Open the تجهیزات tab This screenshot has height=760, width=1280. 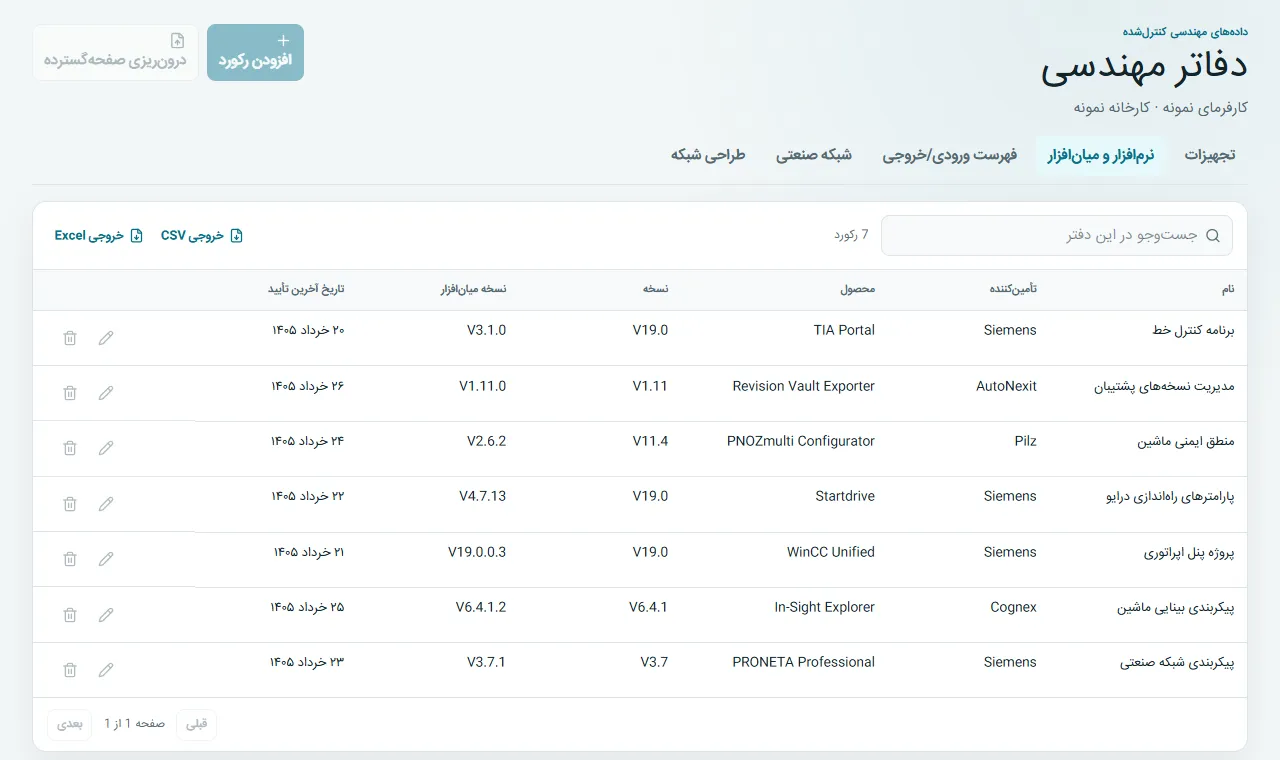[1210, 155]
